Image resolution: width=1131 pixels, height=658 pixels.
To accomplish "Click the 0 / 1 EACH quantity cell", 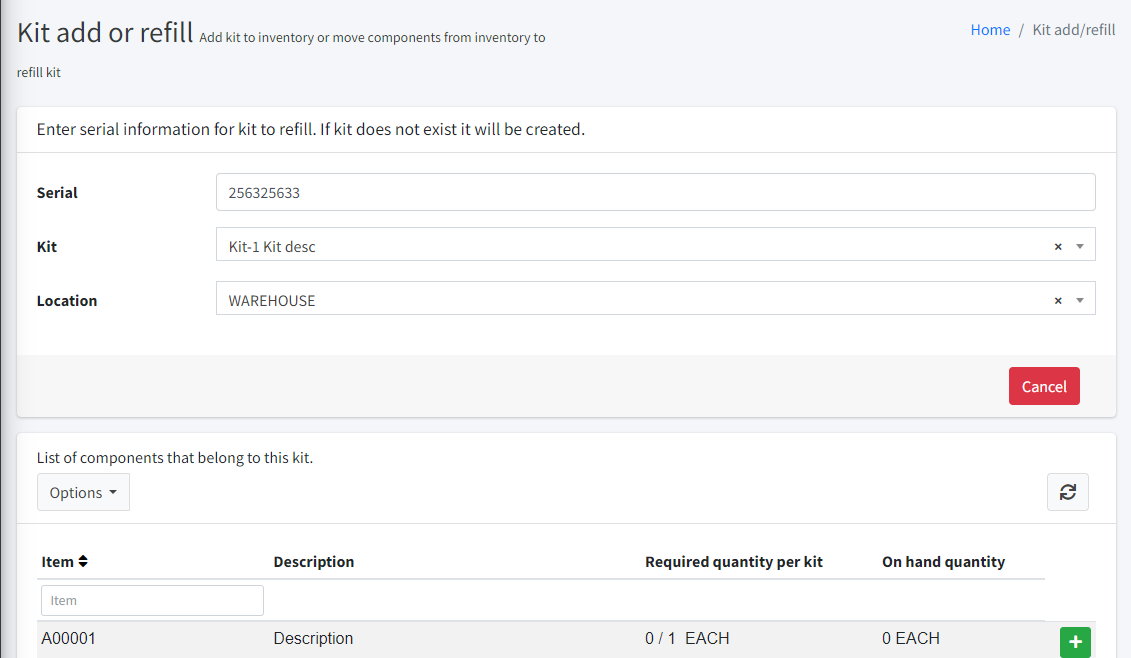I will pyautogui.click(x=687, y=639).
